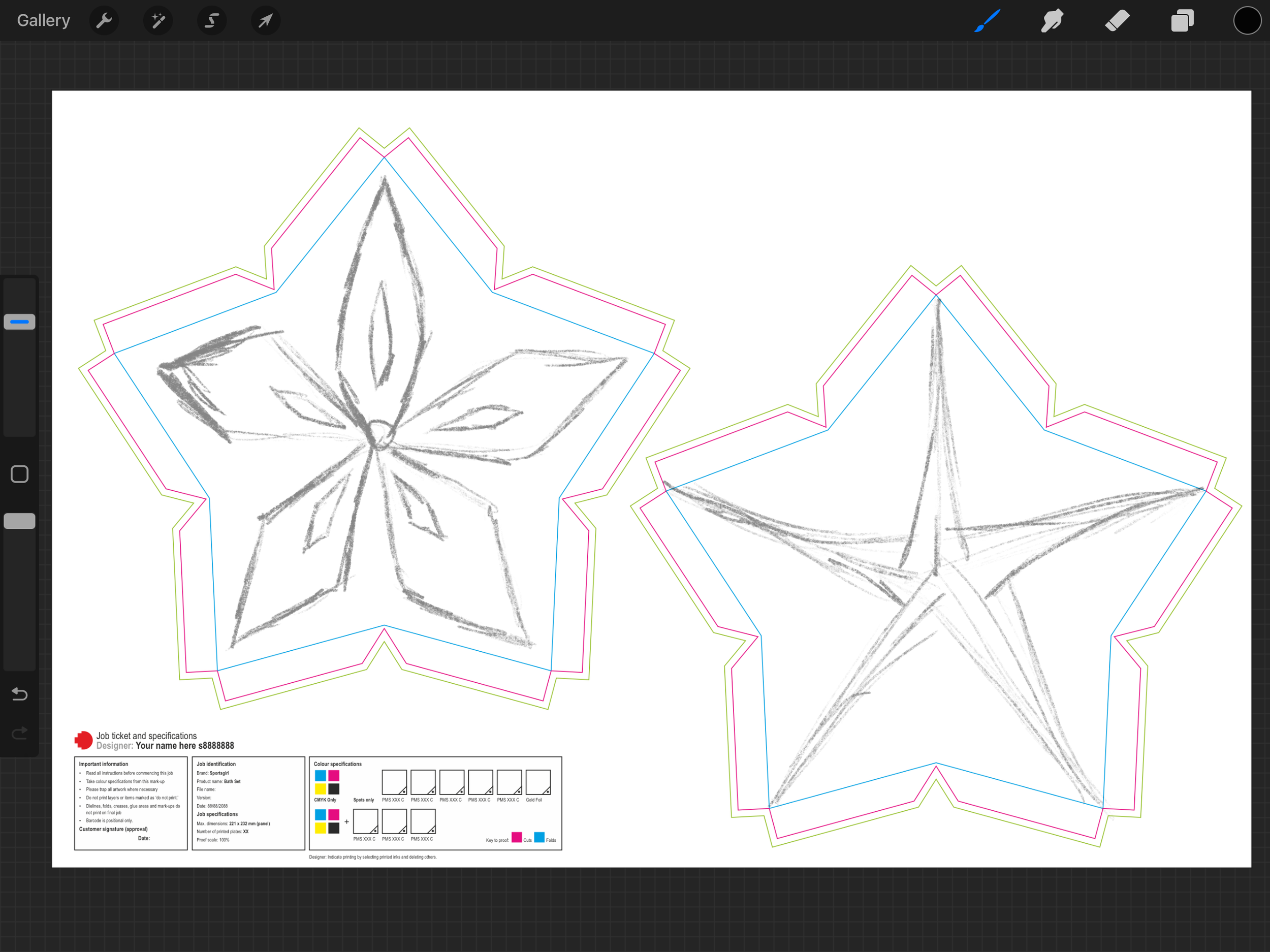Screen dimensions: 1270x952
Task: Click the brush opacity slider handle
Action: point(19,521)
